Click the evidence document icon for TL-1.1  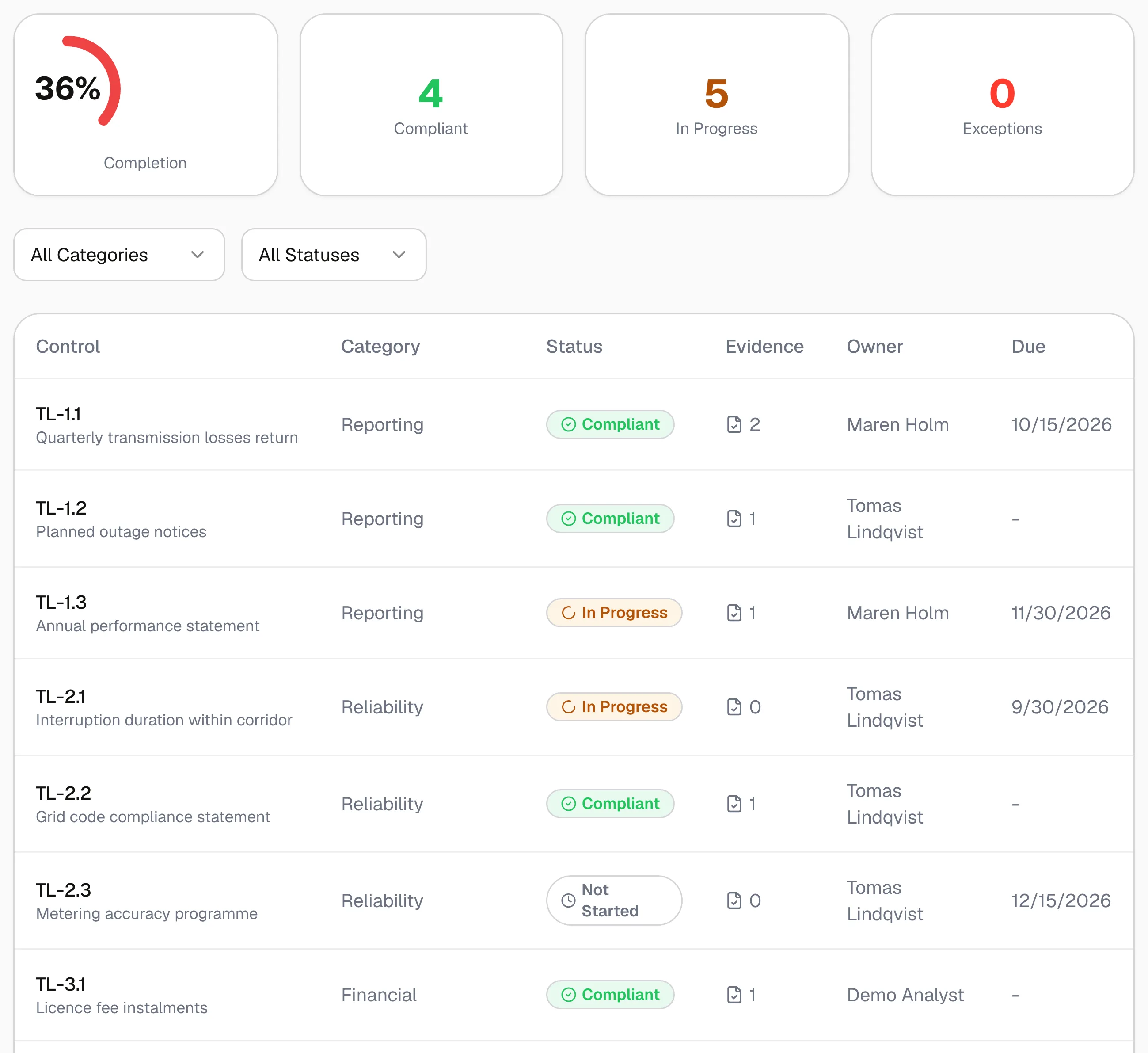coord(734,424)
